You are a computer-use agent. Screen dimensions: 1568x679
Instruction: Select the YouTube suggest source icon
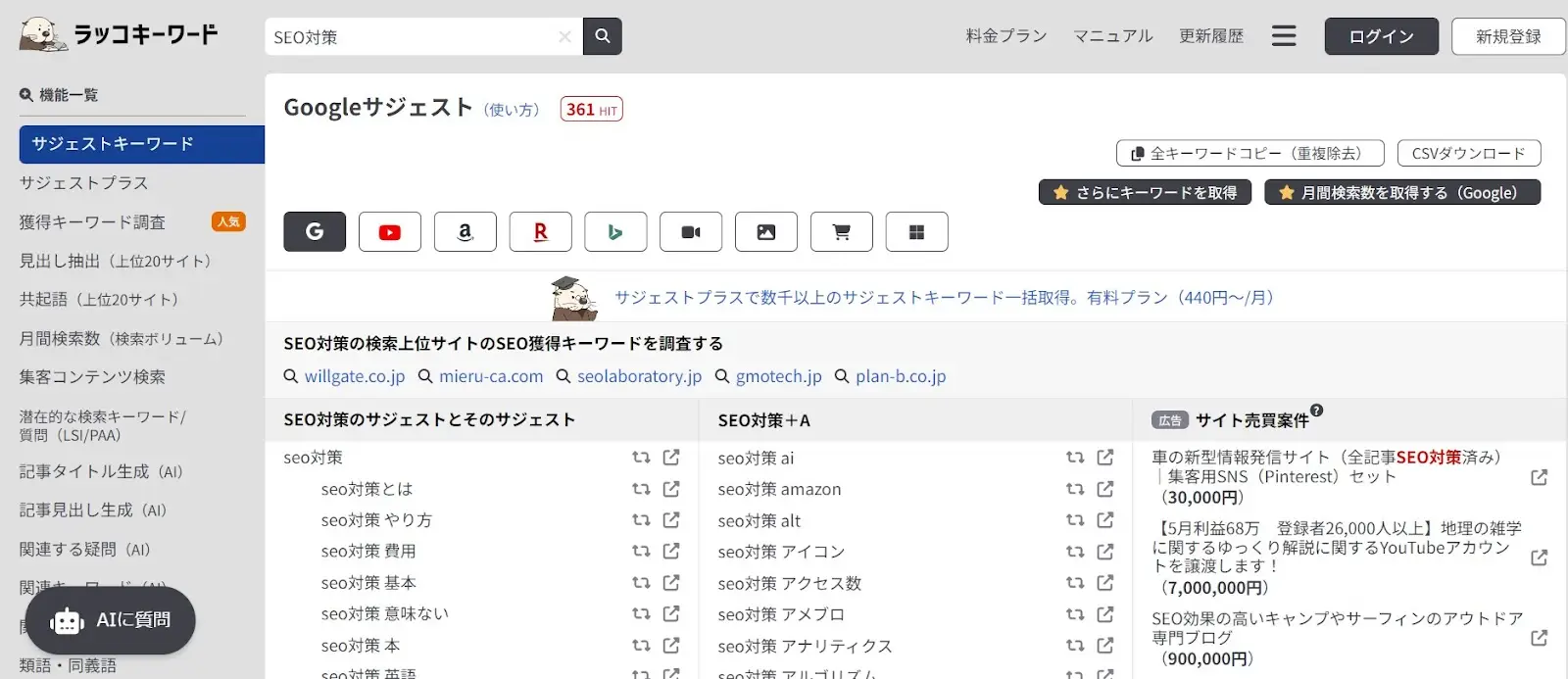(x=390, y=231)
